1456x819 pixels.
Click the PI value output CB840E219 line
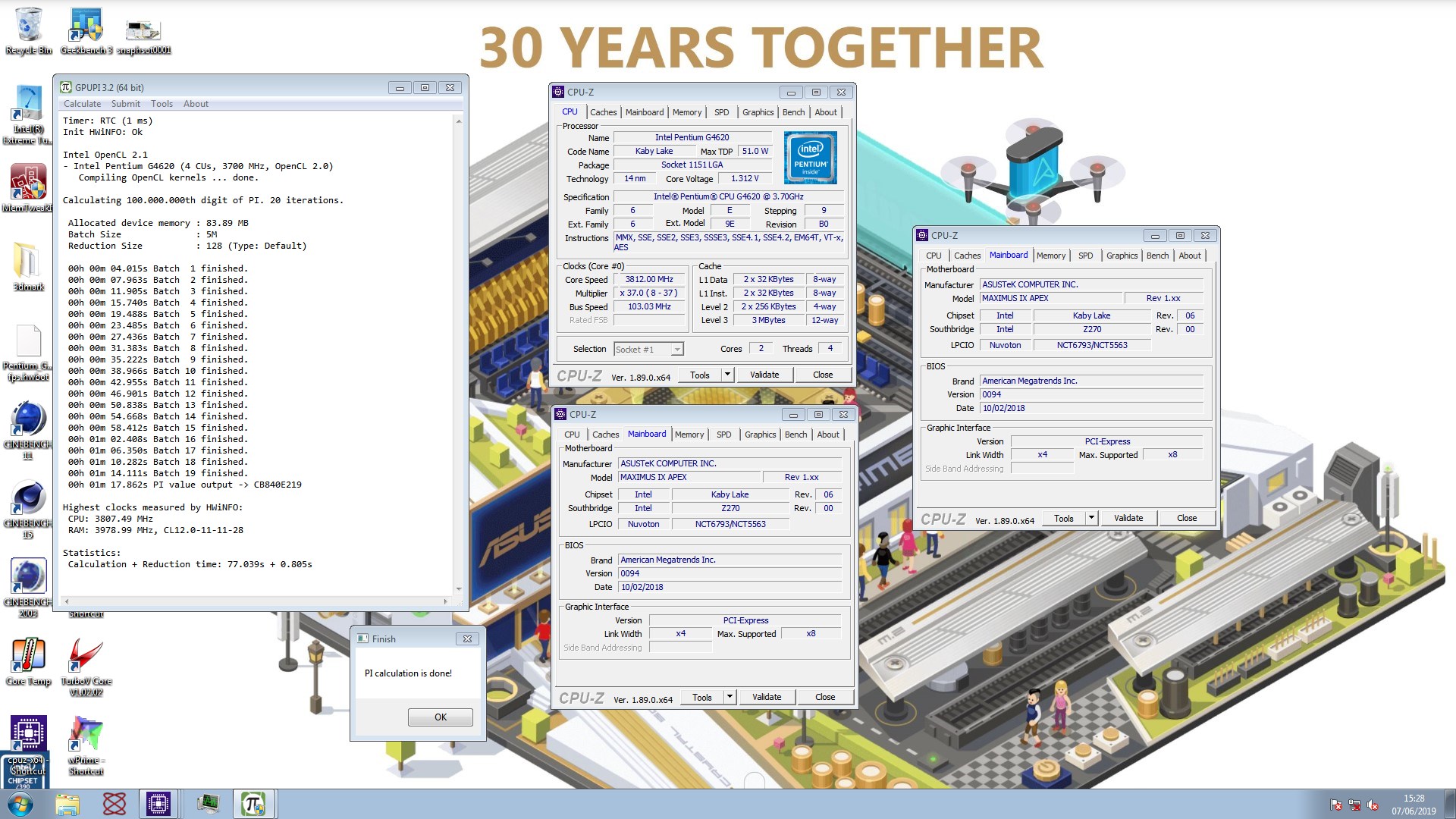[x=185, y=485]
